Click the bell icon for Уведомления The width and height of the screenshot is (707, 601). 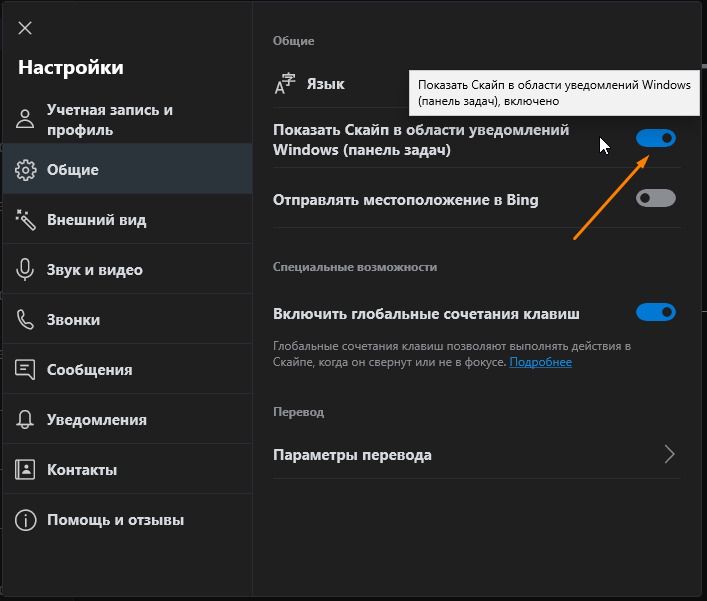25,419
